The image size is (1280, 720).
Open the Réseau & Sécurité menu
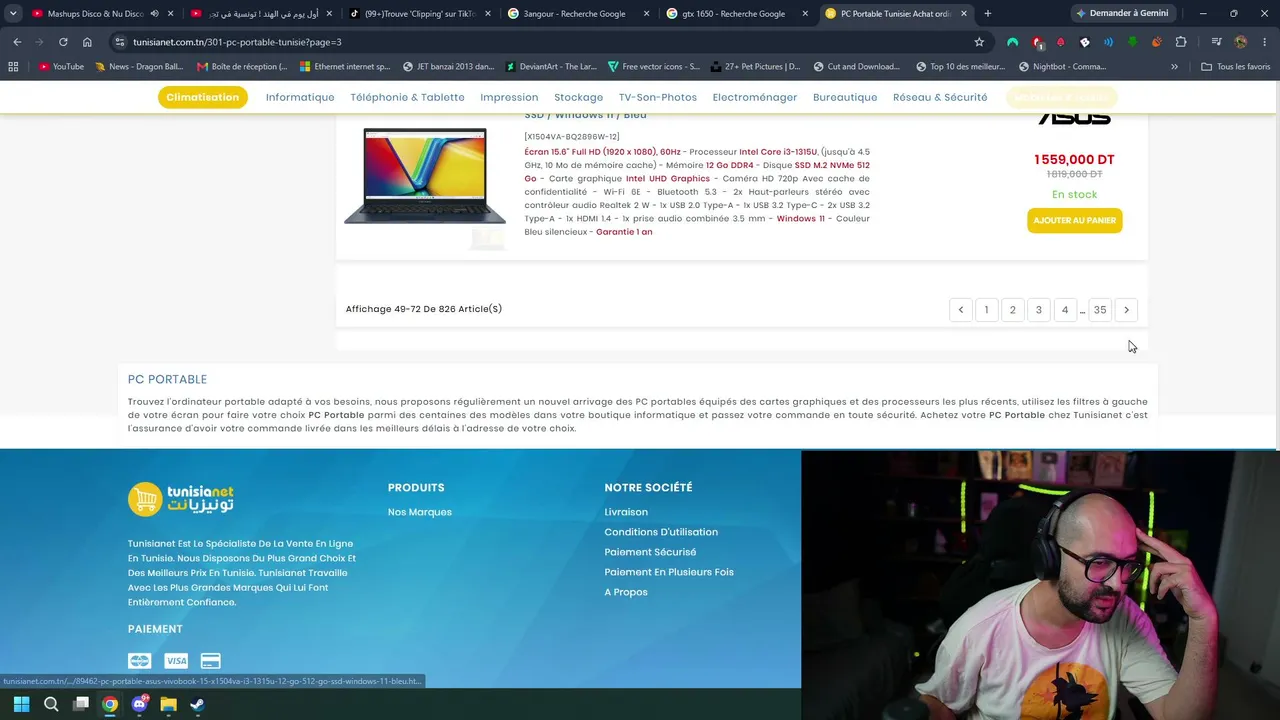click(x=940, y=97)
